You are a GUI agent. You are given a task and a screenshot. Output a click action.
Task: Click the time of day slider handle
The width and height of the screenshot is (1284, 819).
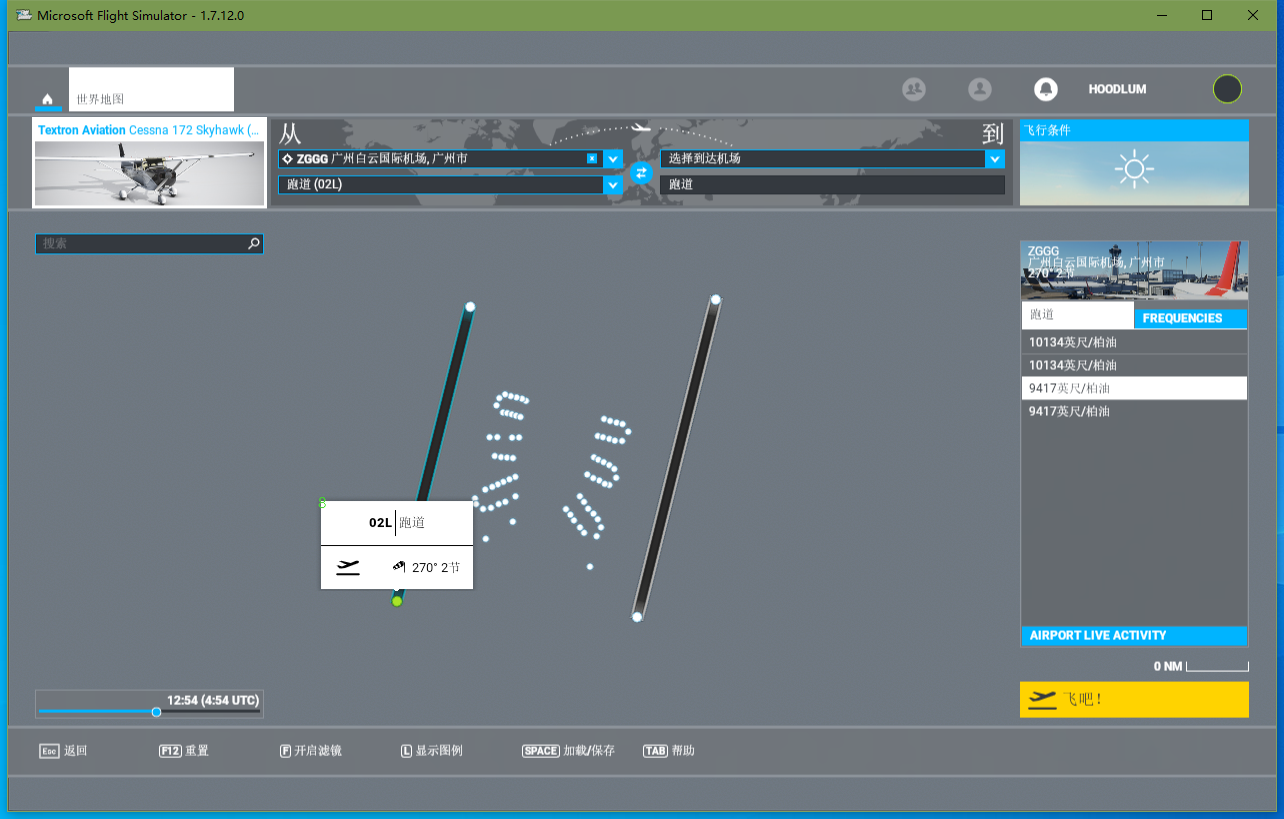point(156,712)
